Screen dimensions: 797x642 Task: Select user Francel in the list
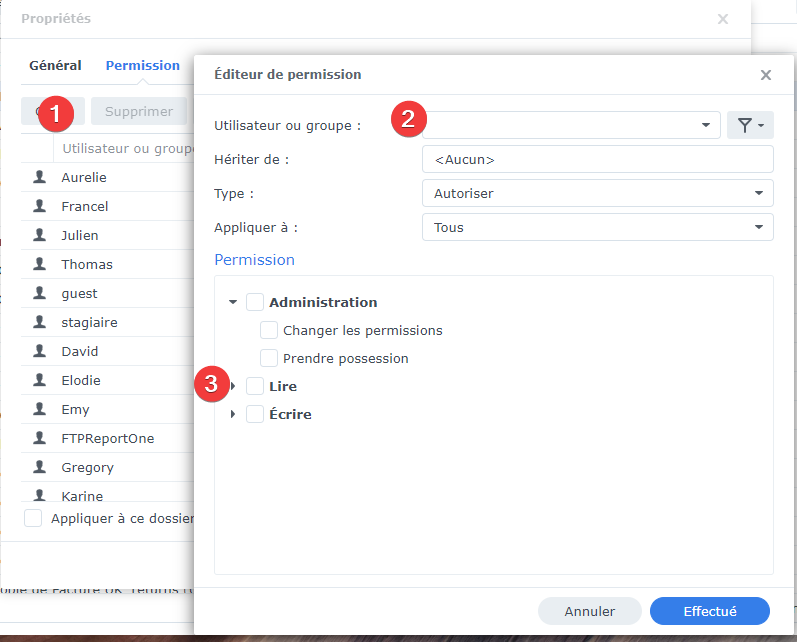pos(107,206)
